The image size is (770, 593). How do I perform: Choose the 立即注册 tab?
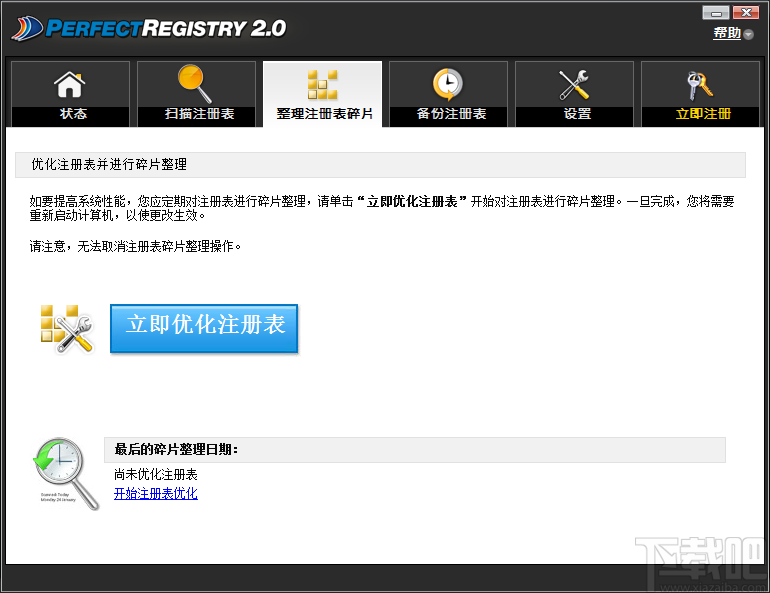click(x=701, y=94)
